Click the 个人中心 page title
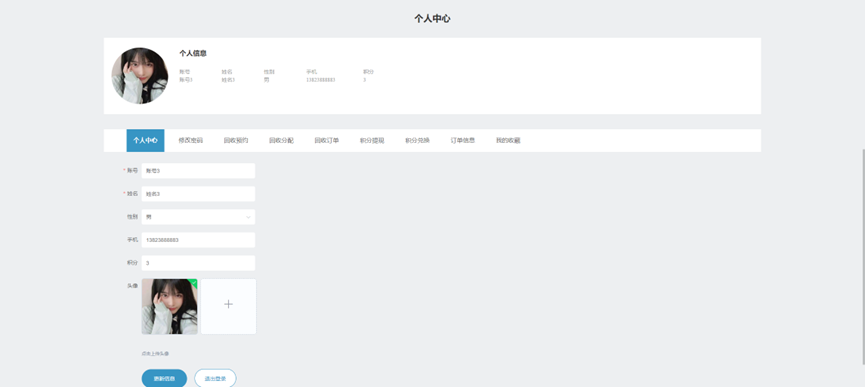 (432, 19)
